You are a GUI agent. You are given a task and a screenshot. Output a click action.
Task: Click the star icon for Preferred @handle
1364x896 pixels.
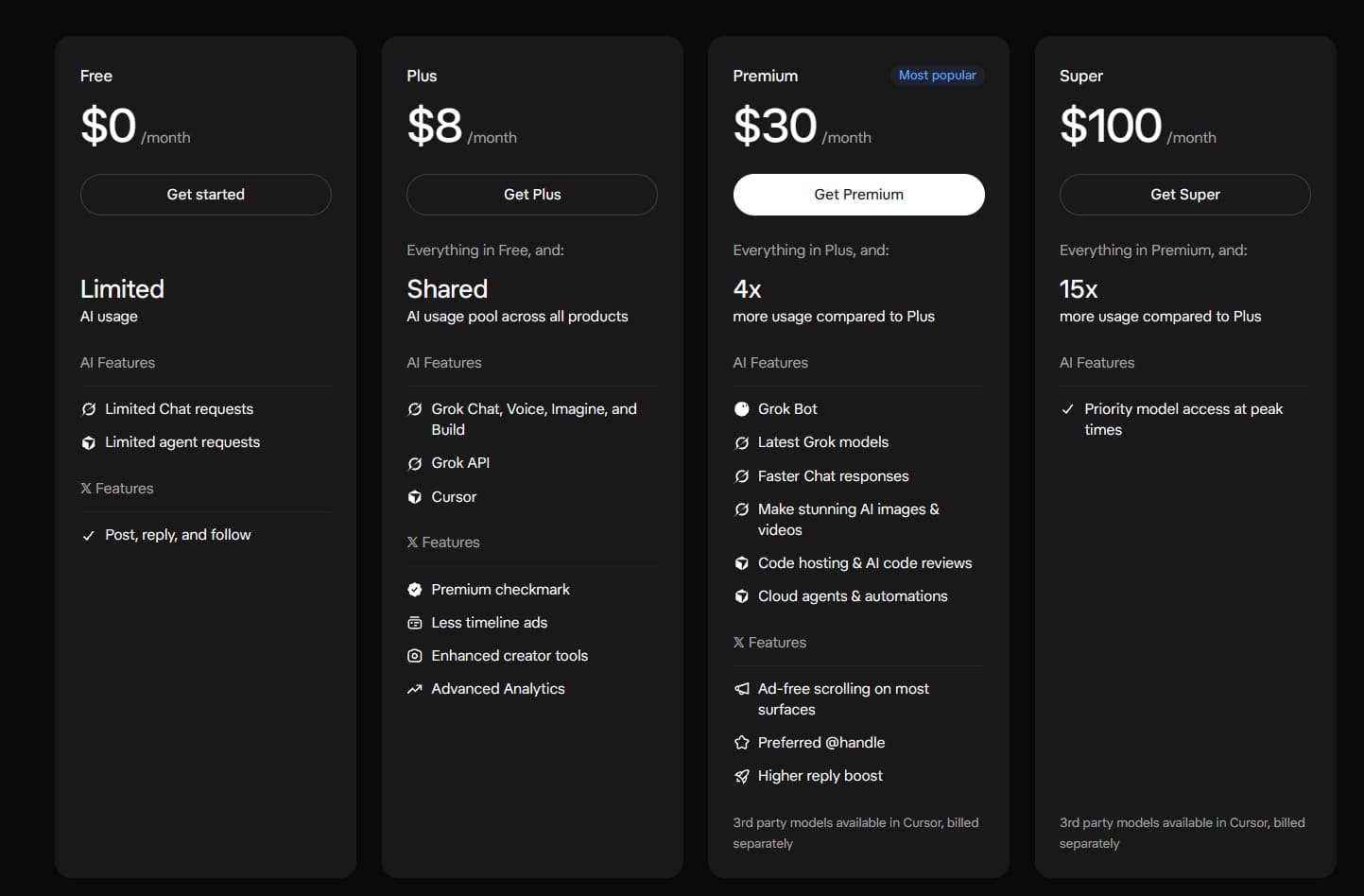[x=742, y=743]
